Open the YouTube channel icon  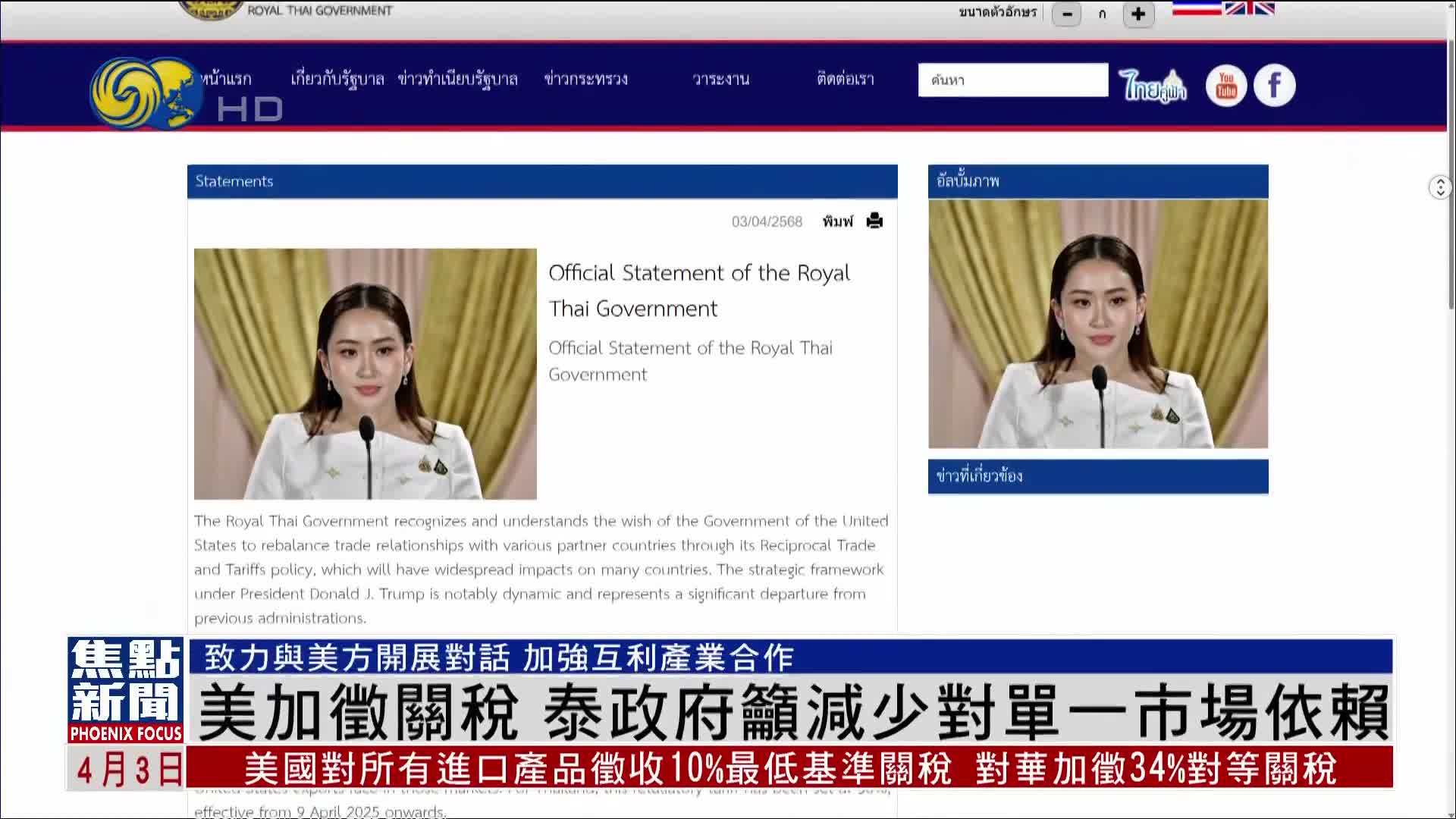(x=1225, y=86)
